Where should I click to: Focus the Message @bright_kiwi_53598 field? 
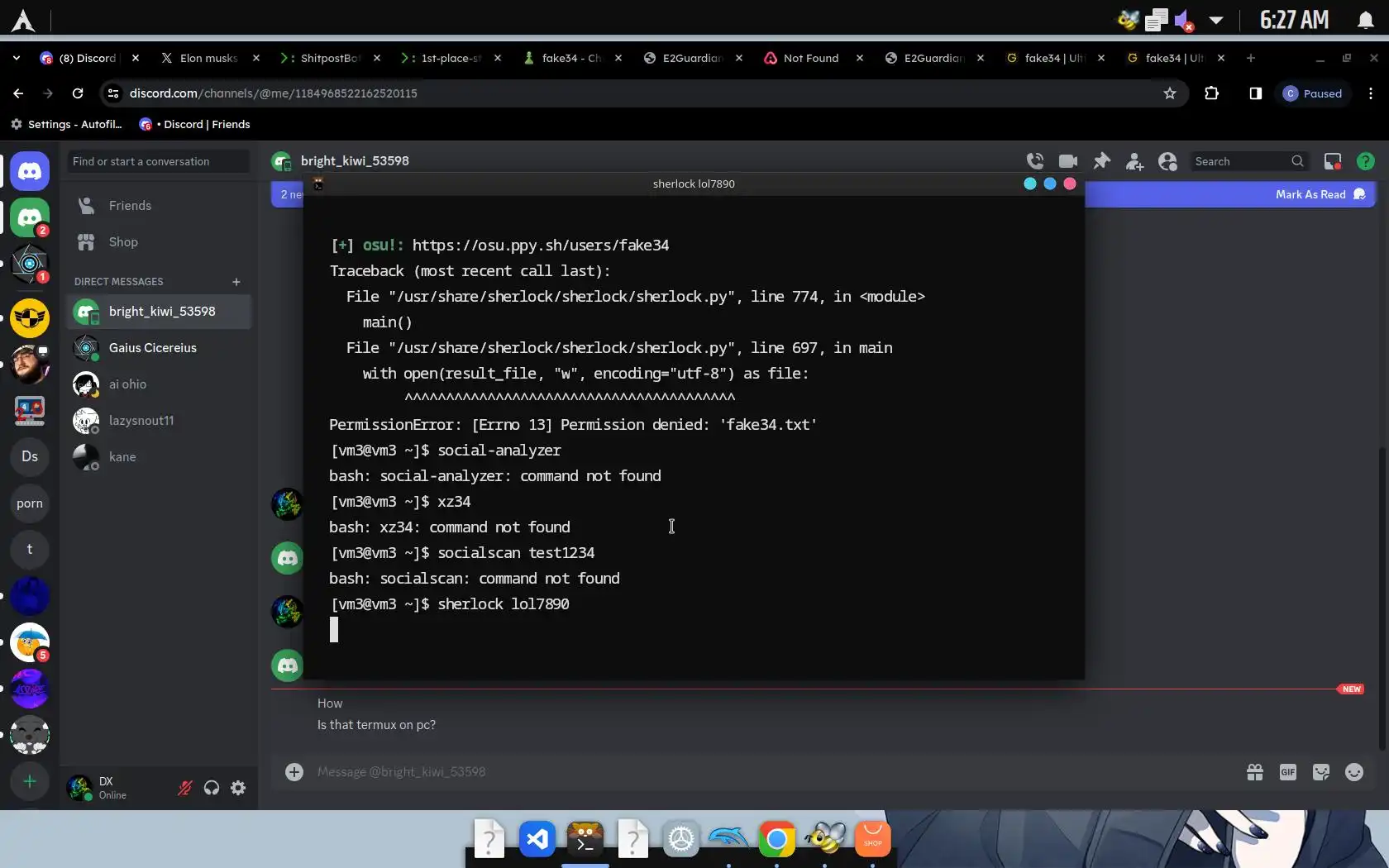(x=769, y=772)
